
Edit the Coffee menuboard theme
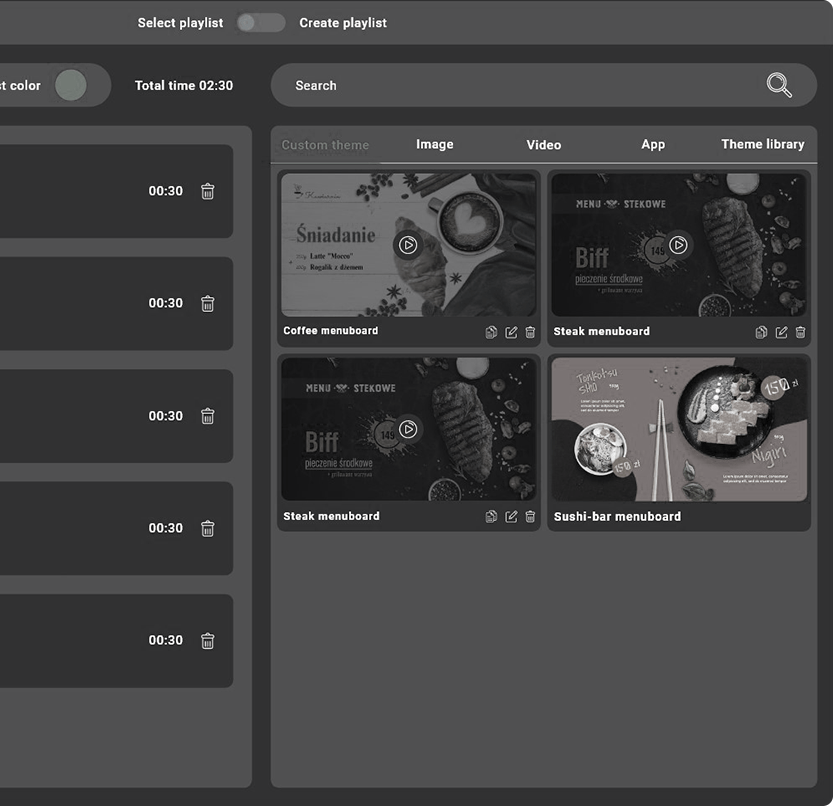(511, 332)
